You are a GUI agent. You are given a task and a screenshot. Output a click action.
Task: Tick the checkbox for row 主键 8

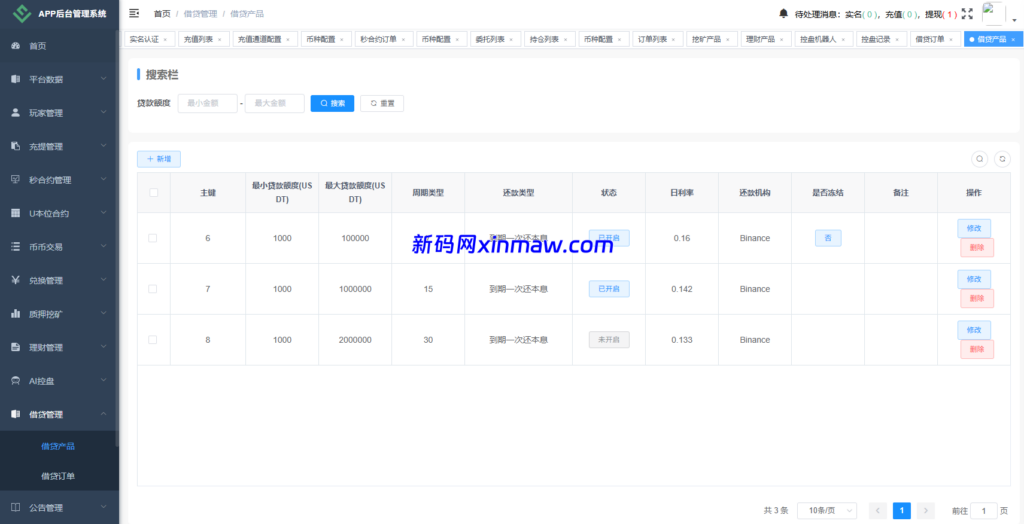[153, 340]
